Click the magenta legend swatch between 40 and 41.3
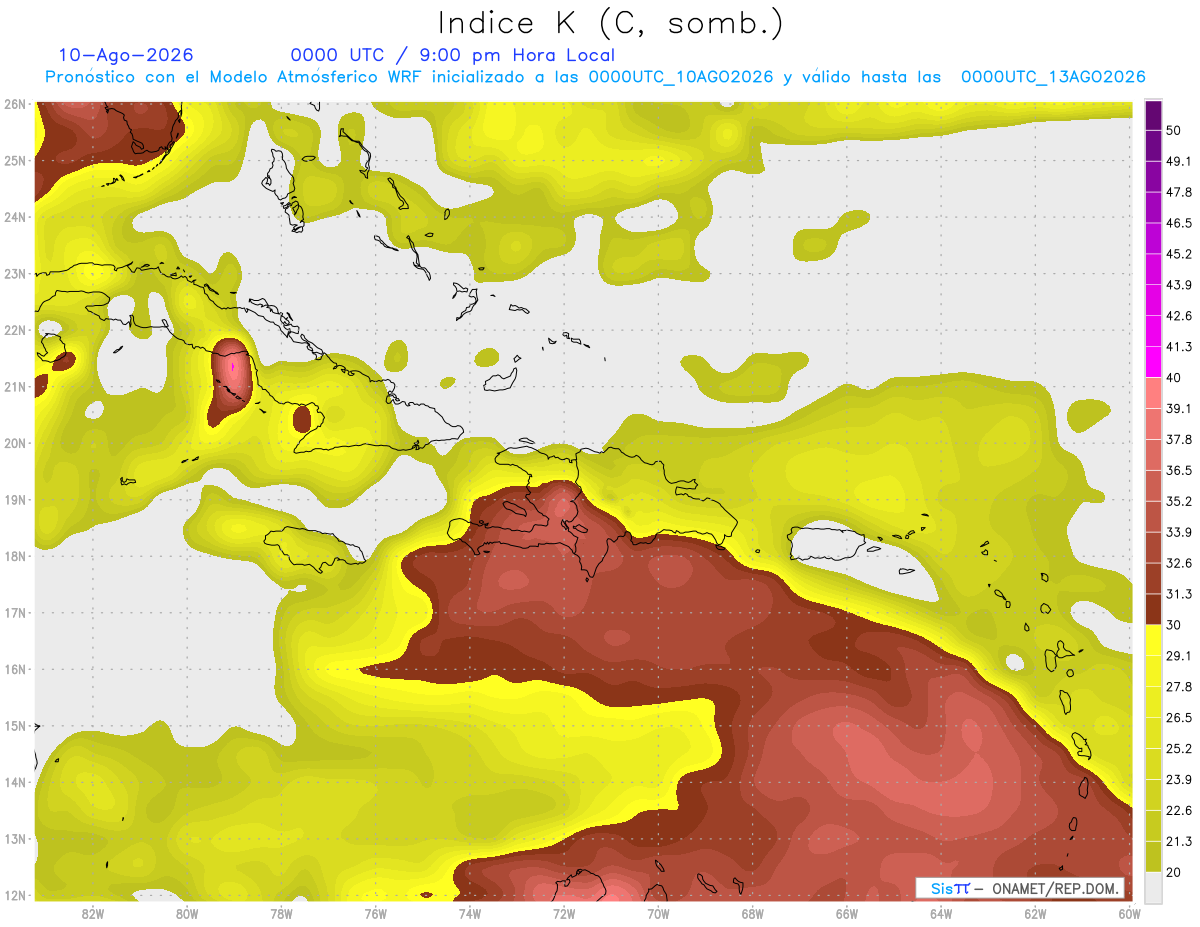Screen dimensions: 1200x927 1153,362
